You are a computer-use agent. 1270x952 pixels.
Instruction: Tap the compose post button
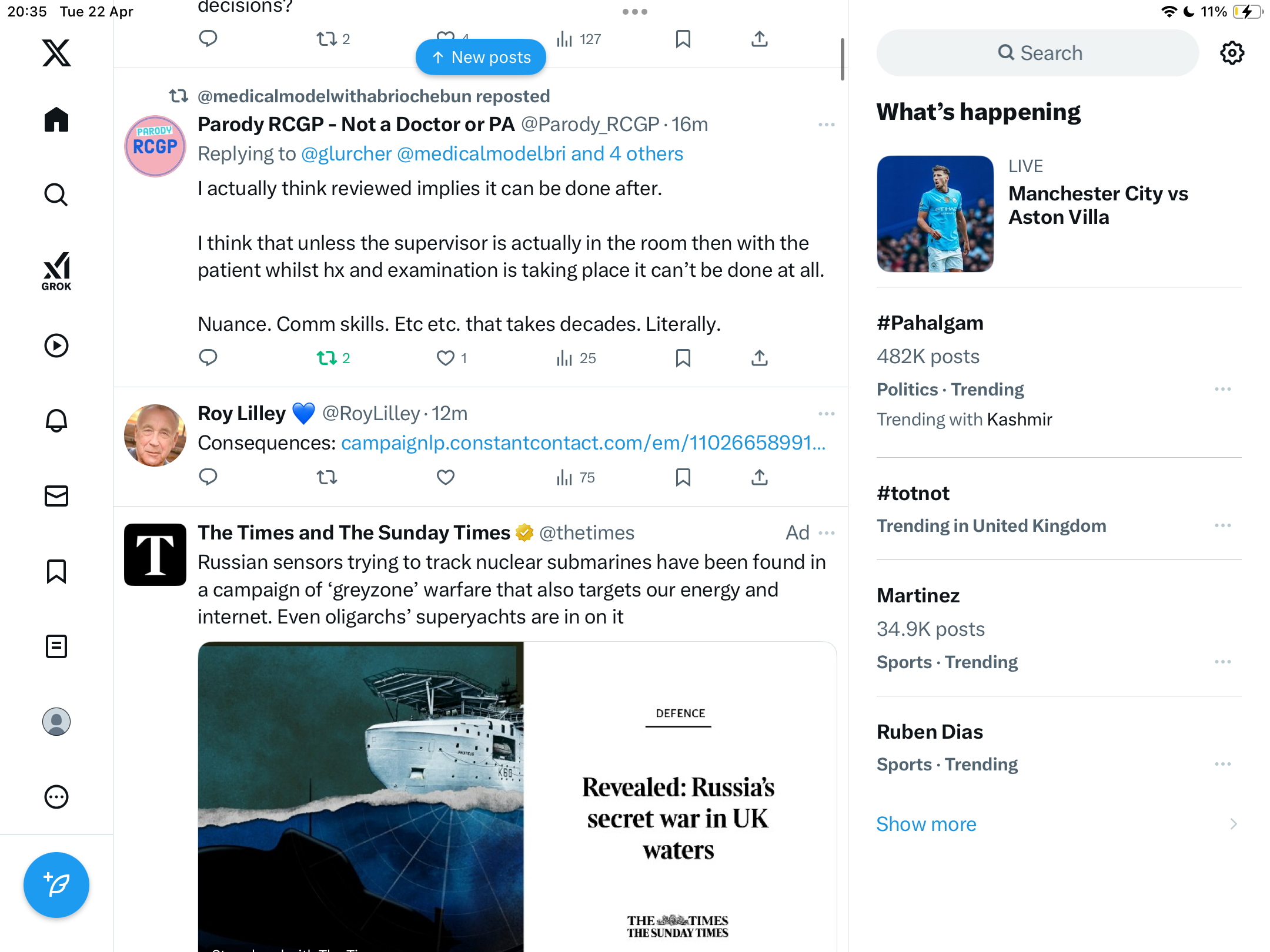tap(56, 884)
